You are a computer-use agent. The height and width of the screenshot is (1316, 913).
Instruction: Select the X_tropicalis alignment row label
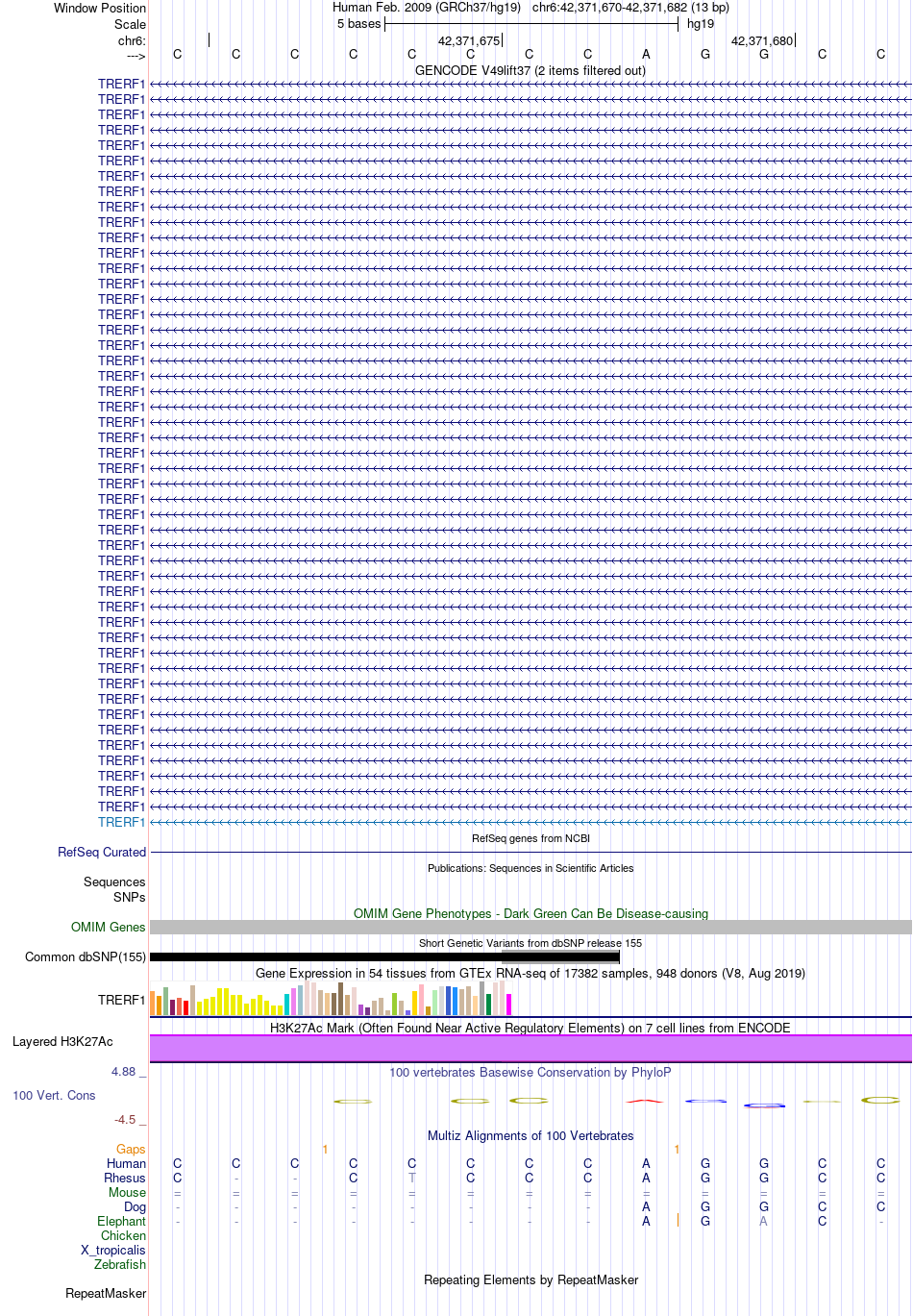click(113, 1250)
